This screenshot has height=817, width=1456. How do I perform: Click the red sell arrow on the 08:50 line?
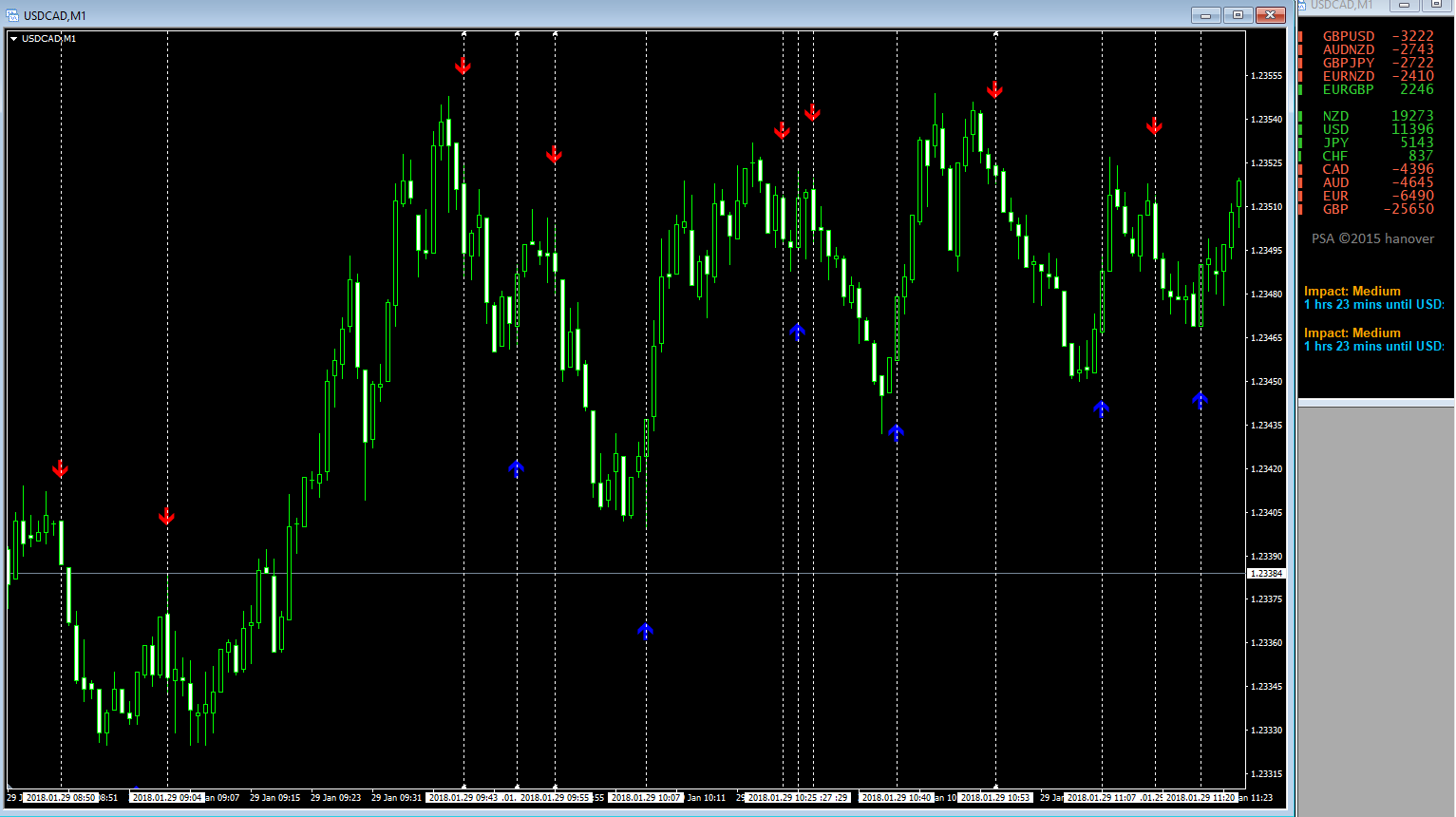pyautogui.click(x=61, y=469)
